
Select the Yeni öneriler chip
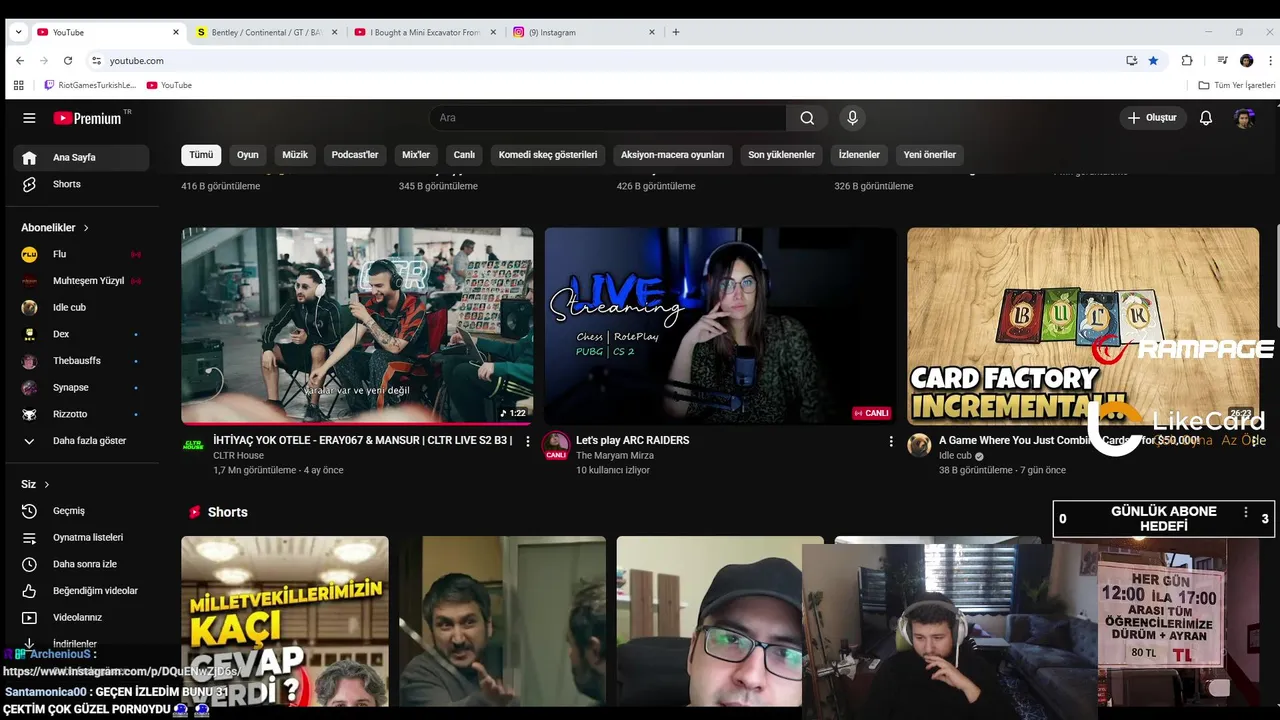click(x=930, y=155)
